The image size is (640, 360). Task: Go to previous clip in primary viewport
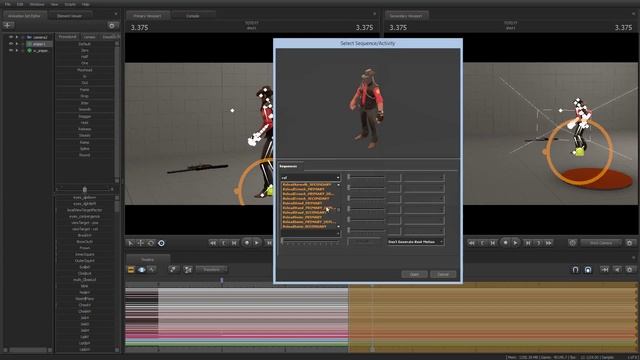pos(224,243)
